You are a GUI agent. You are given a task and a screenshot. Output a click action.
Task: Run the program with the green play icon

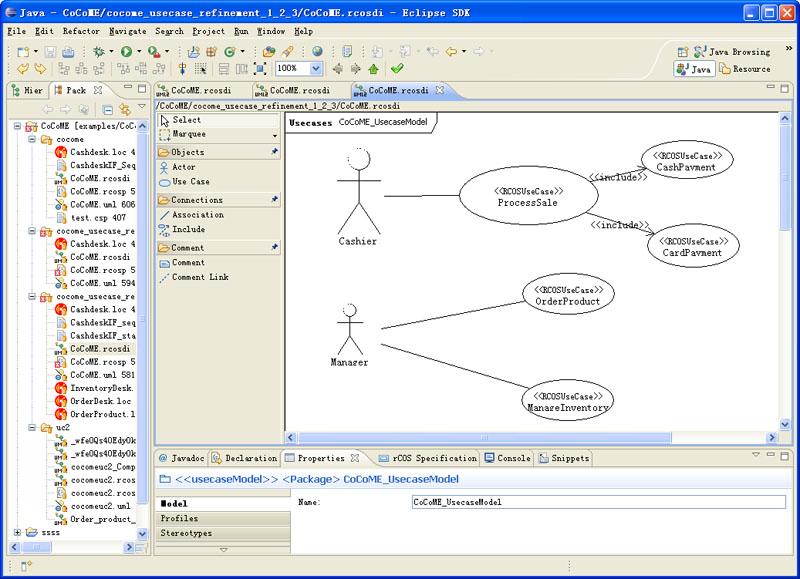[126, 52]
